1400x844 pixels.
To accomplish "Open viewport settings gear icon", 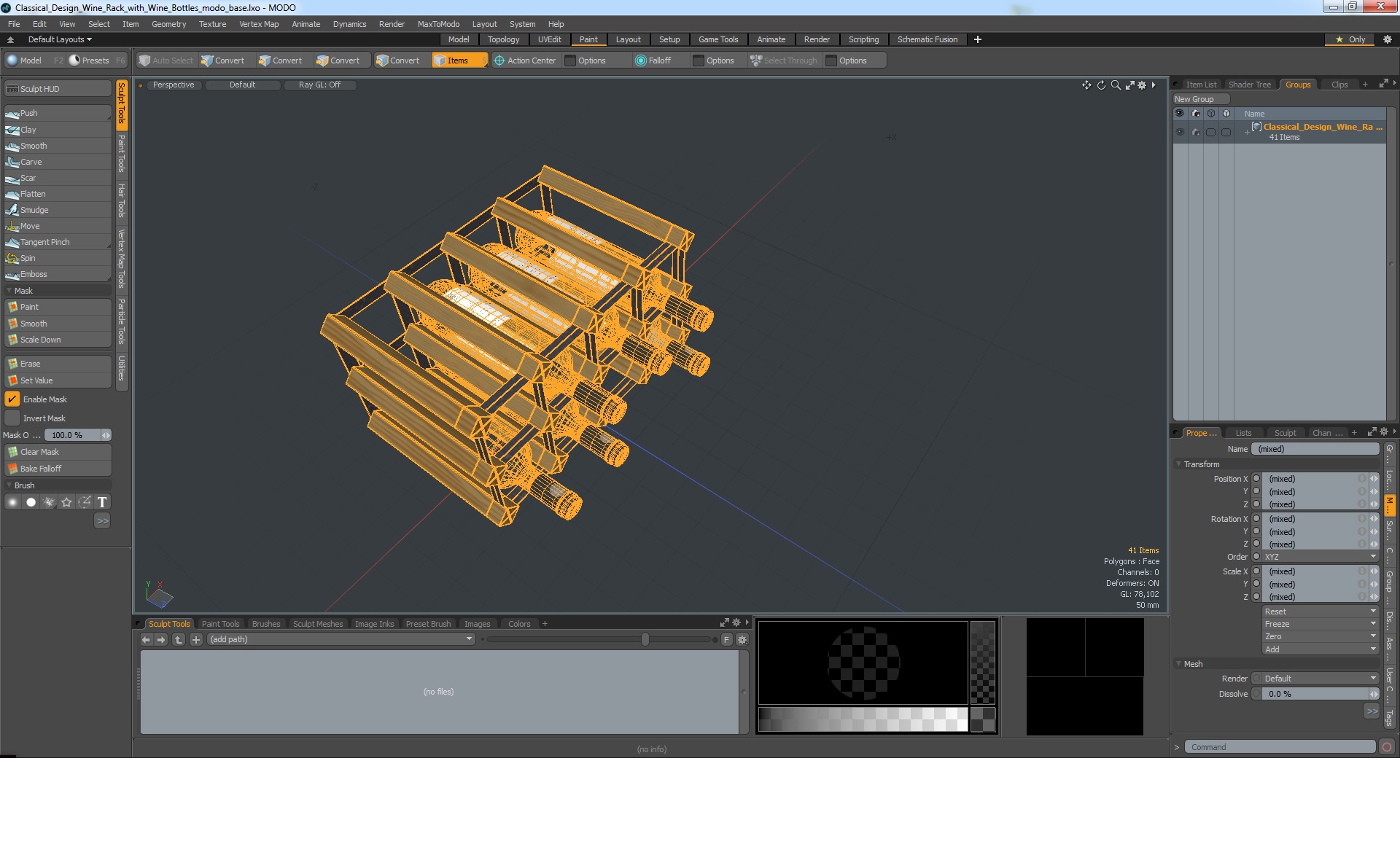I will click(1142, 85).
